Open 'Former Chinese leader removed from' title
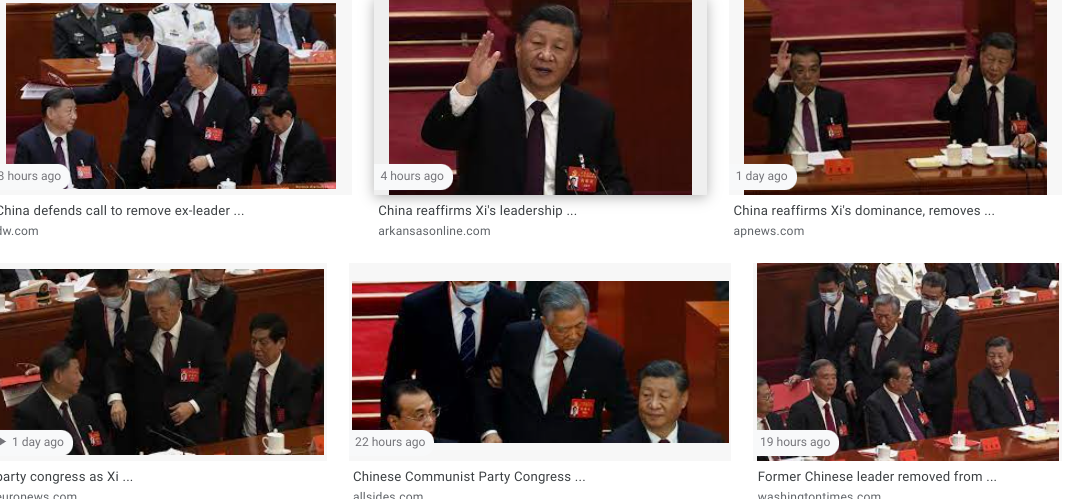The width and height of the screenshot is (1067, 499). pyautogui.click(x=876, y=477)
